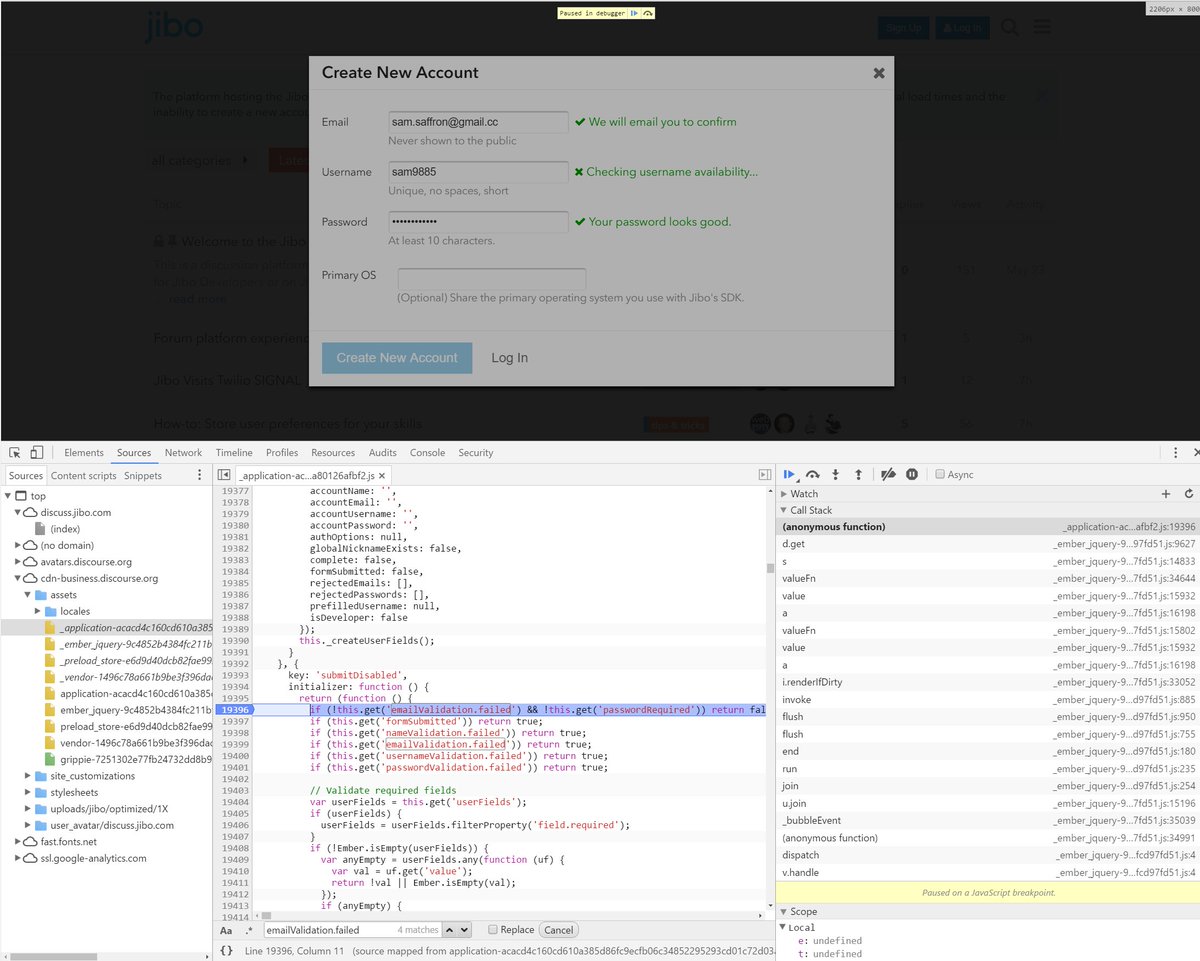This screenshot has width=1200, height=961.
Task: Expand the locales folder
Action: (x=38, y=611)
